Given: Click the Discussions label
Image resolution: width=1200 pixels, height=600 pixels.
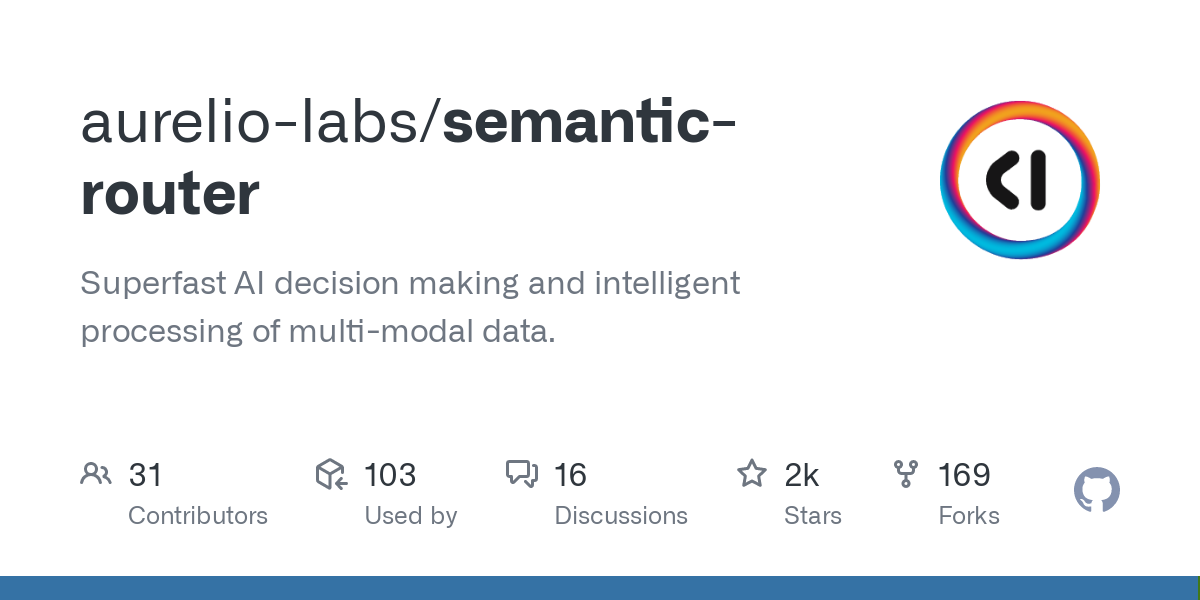Looking at the screenshot, I should [621, 516].
